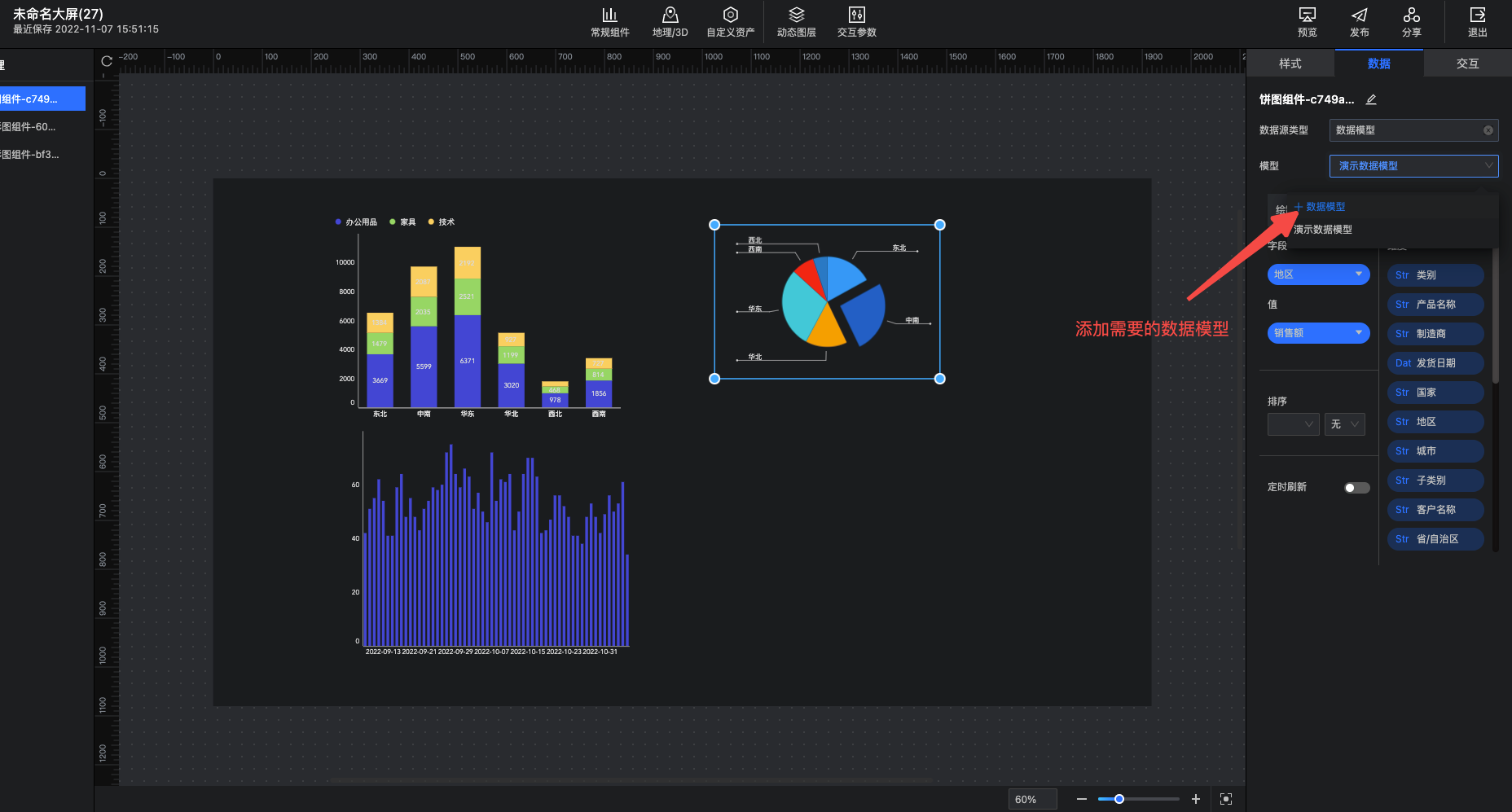Click the 预览 preview icon
Image resolution: width=1512 pixels, height=812 pixels.
click(1307, 15)
